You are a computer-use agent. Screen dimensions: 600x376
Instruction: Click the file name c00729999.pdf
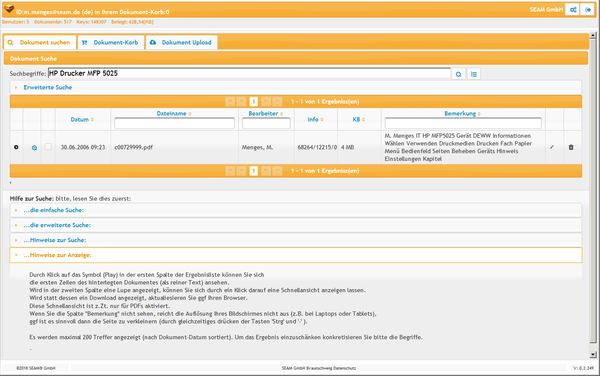[134, 147]
